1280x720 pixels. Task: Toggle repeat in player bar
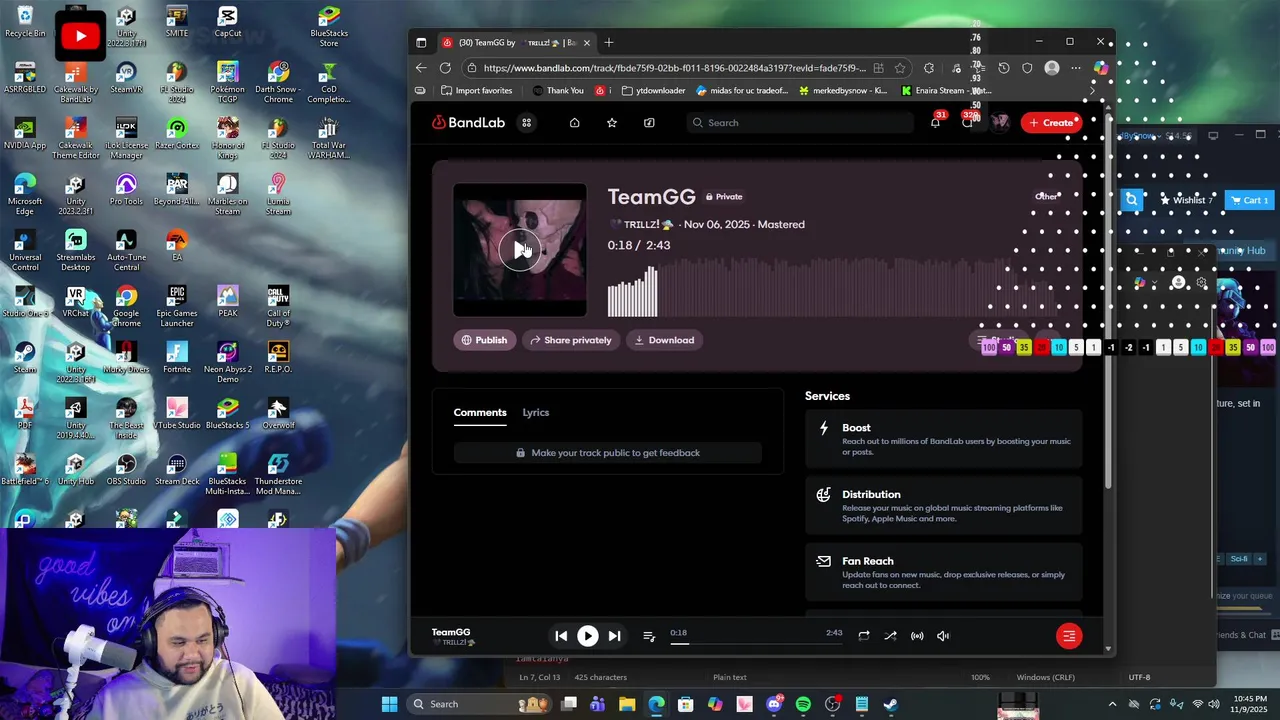click(x=864, y=636)
